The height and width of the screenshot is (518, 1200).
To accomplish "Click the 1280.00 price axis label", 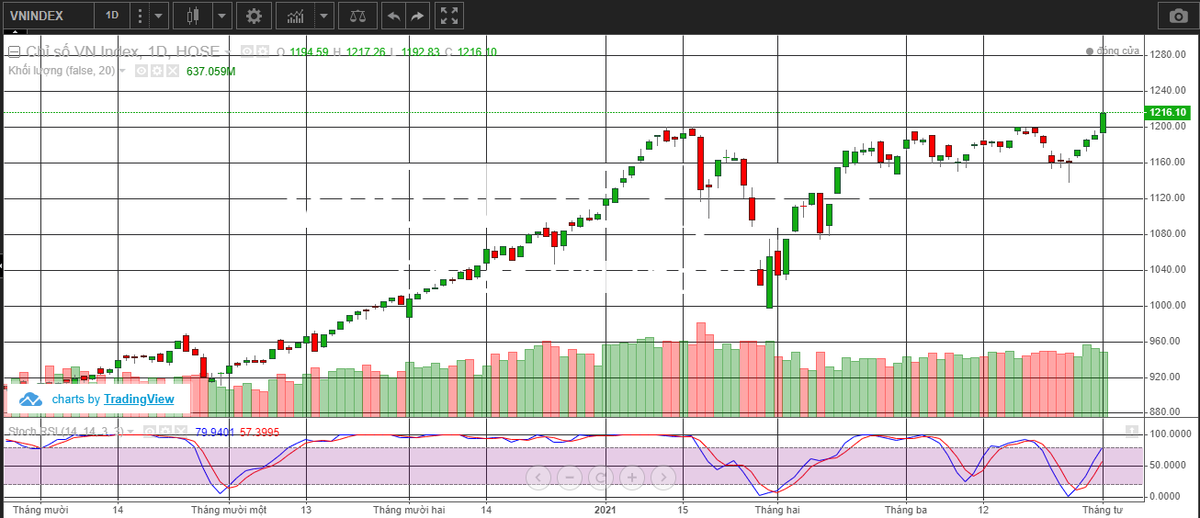I will pos(1166,55).
